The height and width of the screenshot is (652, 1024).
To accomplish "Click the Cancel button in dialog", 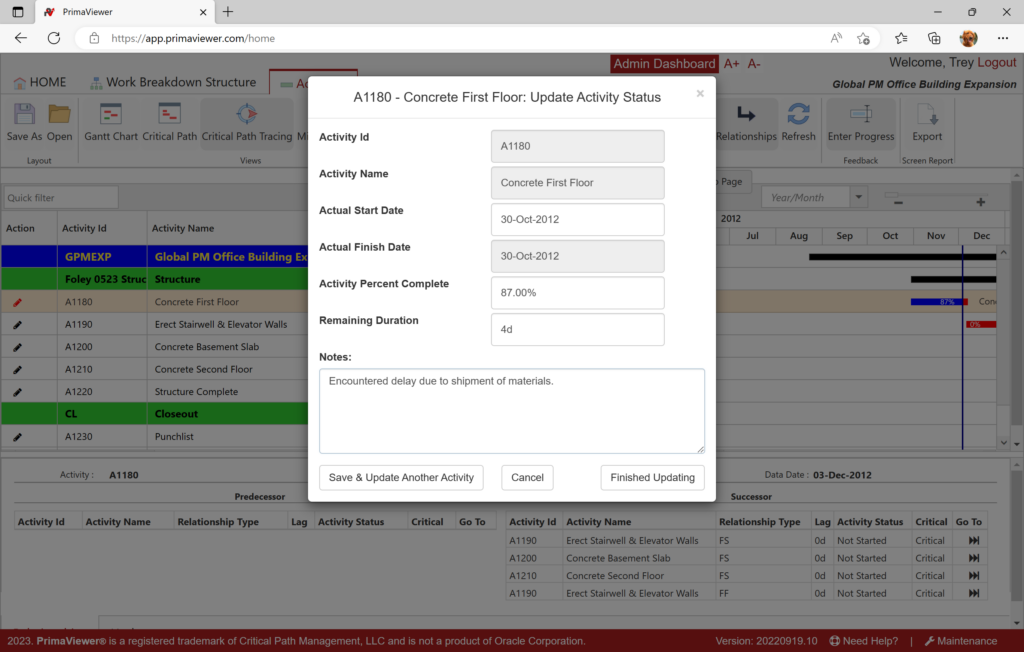I will coord(527,478).
